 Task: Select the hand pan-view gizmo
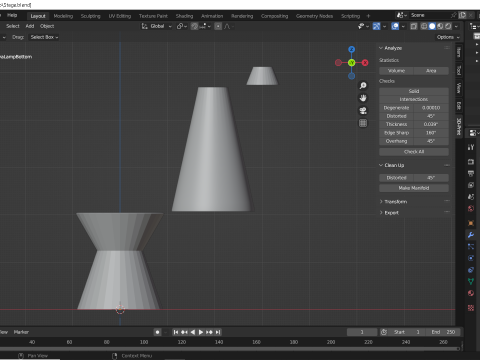point(363,98)
